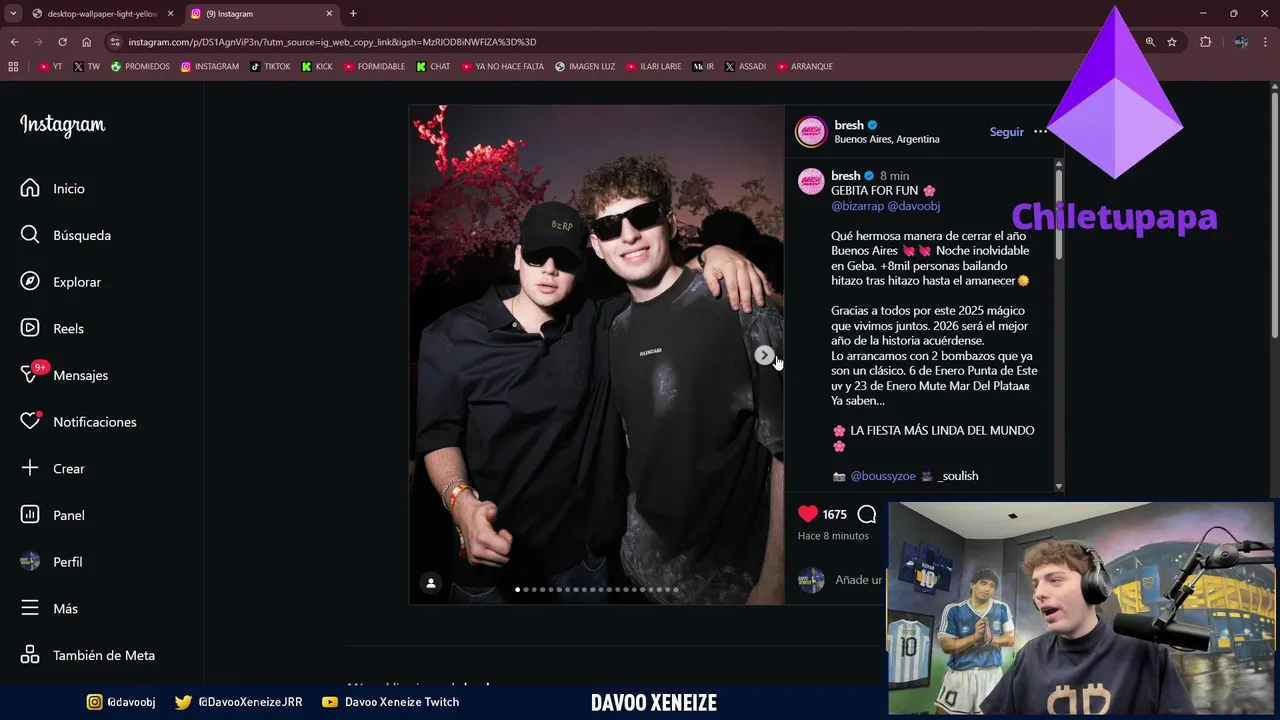This screenshot has height=720, width=1280.
Task: Open the apps grid in bookmarks bar
Action: tap(13, 67)
